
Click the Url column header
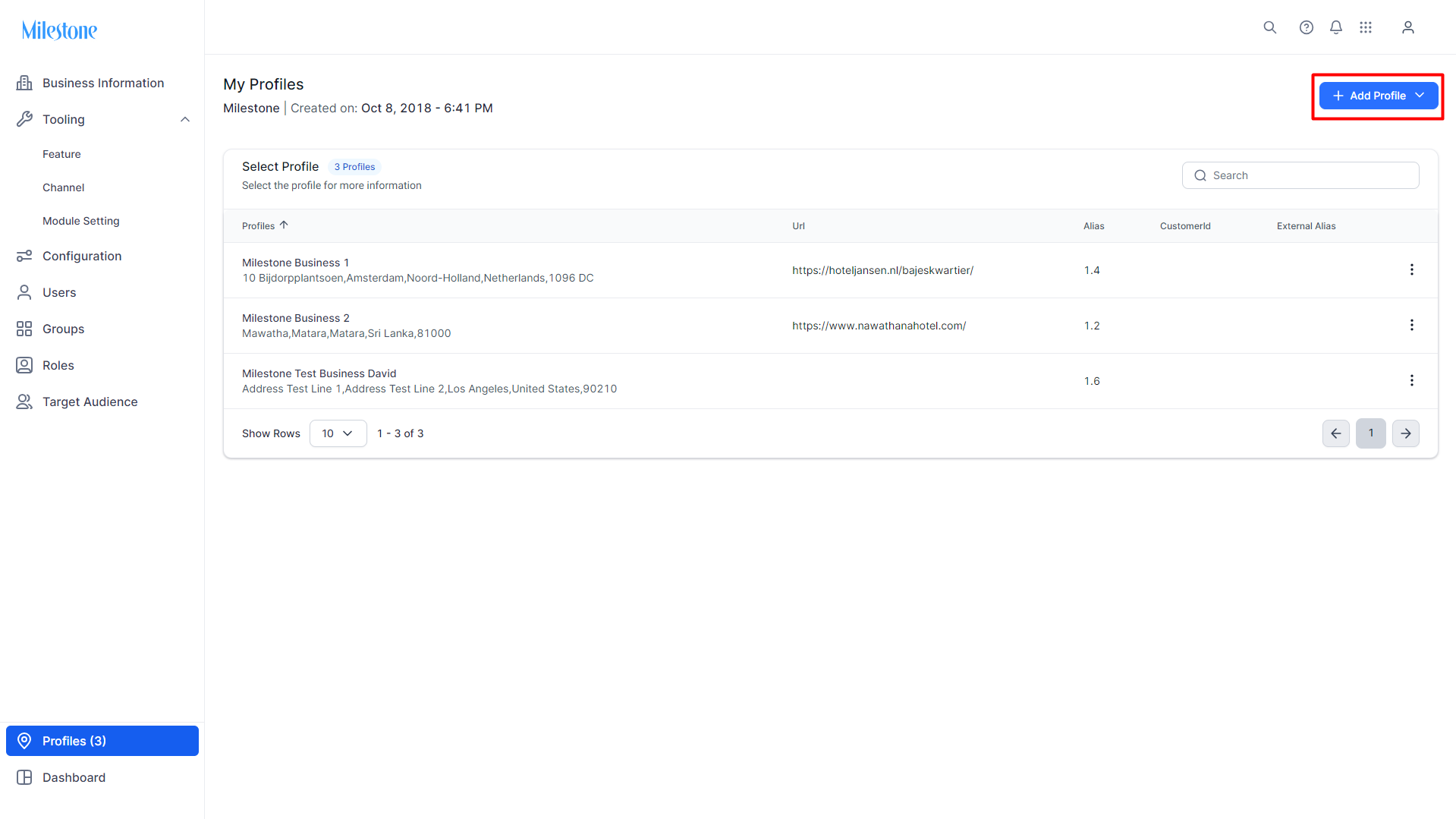coord(798,226)
